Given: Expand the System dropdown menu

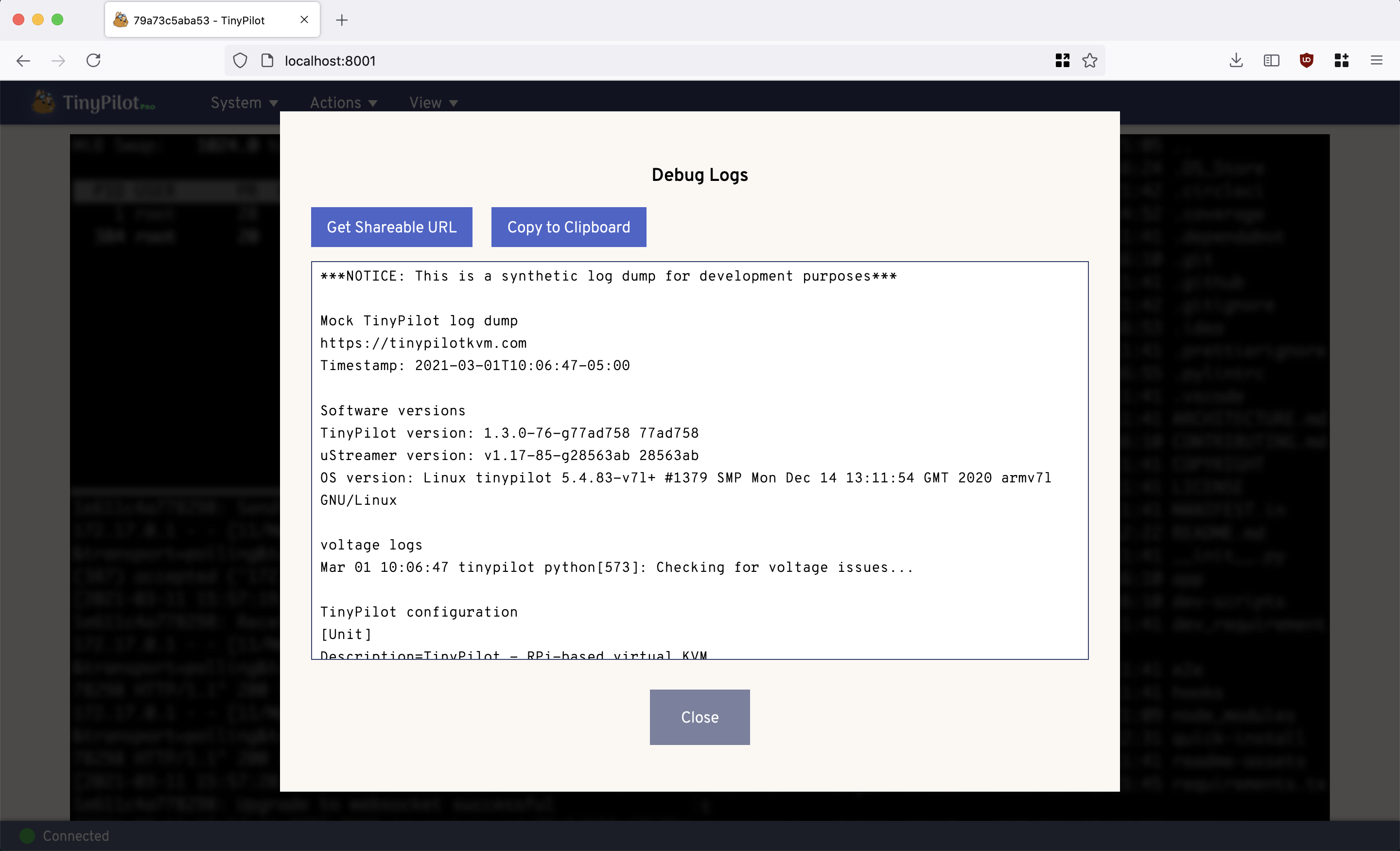Looking at the screenshot, I should (244, 103).
